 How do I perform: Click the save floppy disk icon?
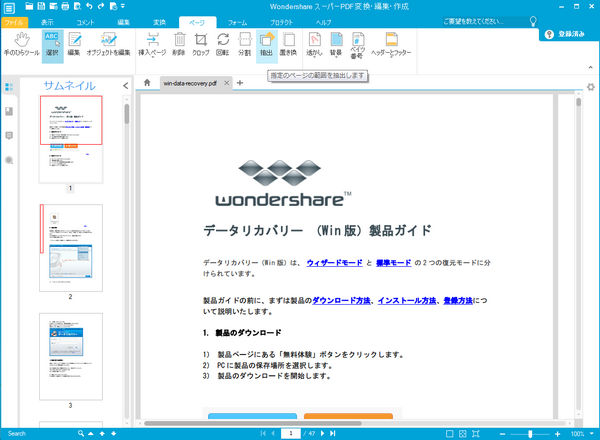[41, 6]
